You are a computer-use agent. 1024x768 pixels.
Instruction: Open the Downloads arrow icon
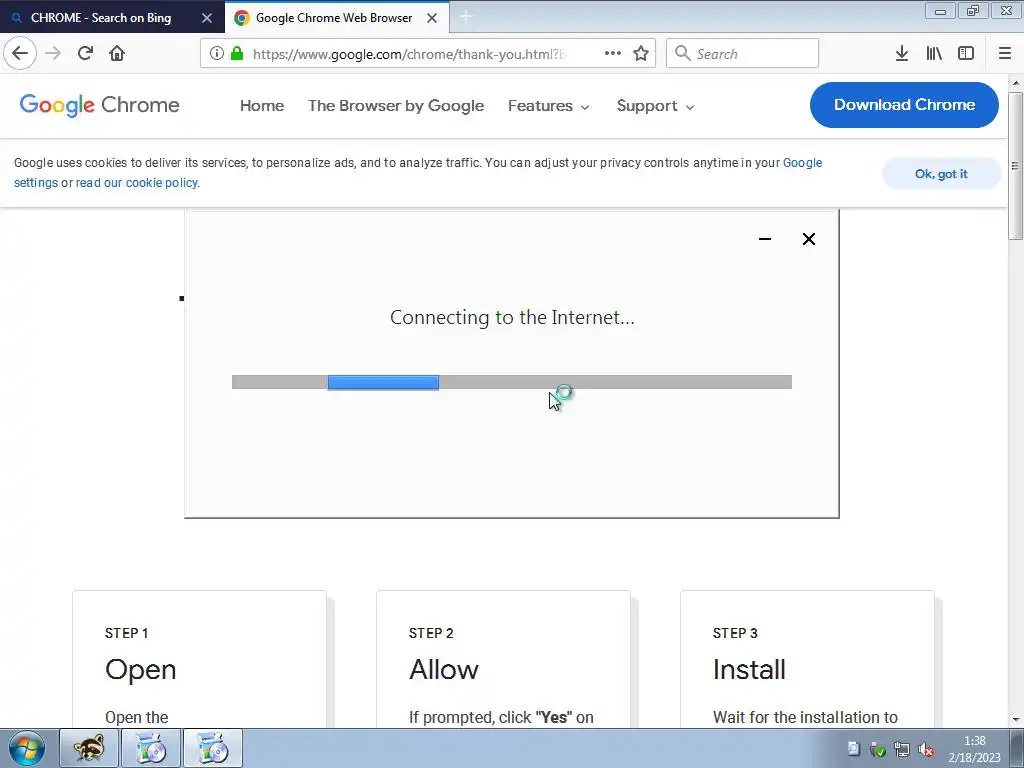902,53
